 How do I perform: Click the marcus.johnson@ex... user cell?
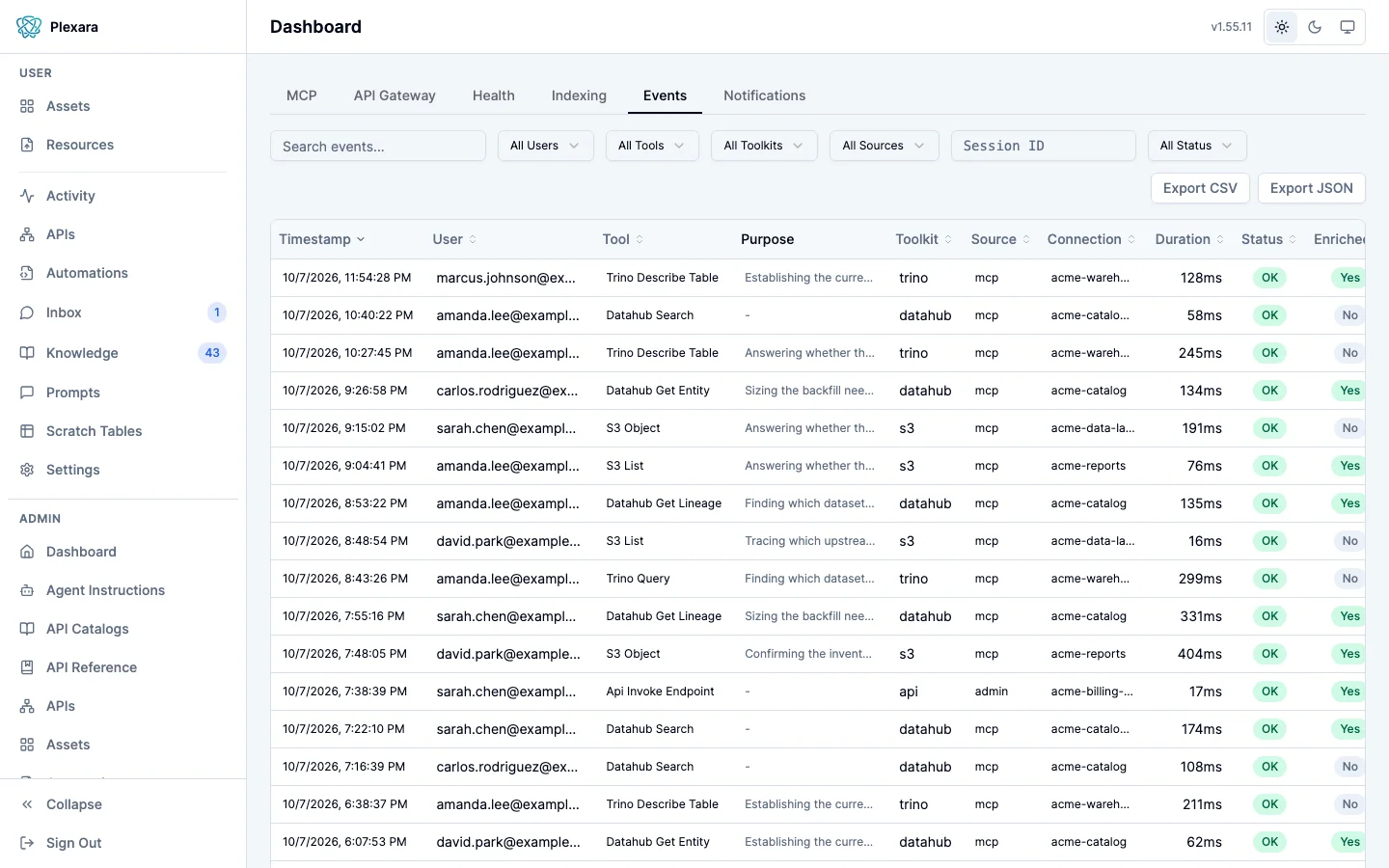(x=506, y=278)
